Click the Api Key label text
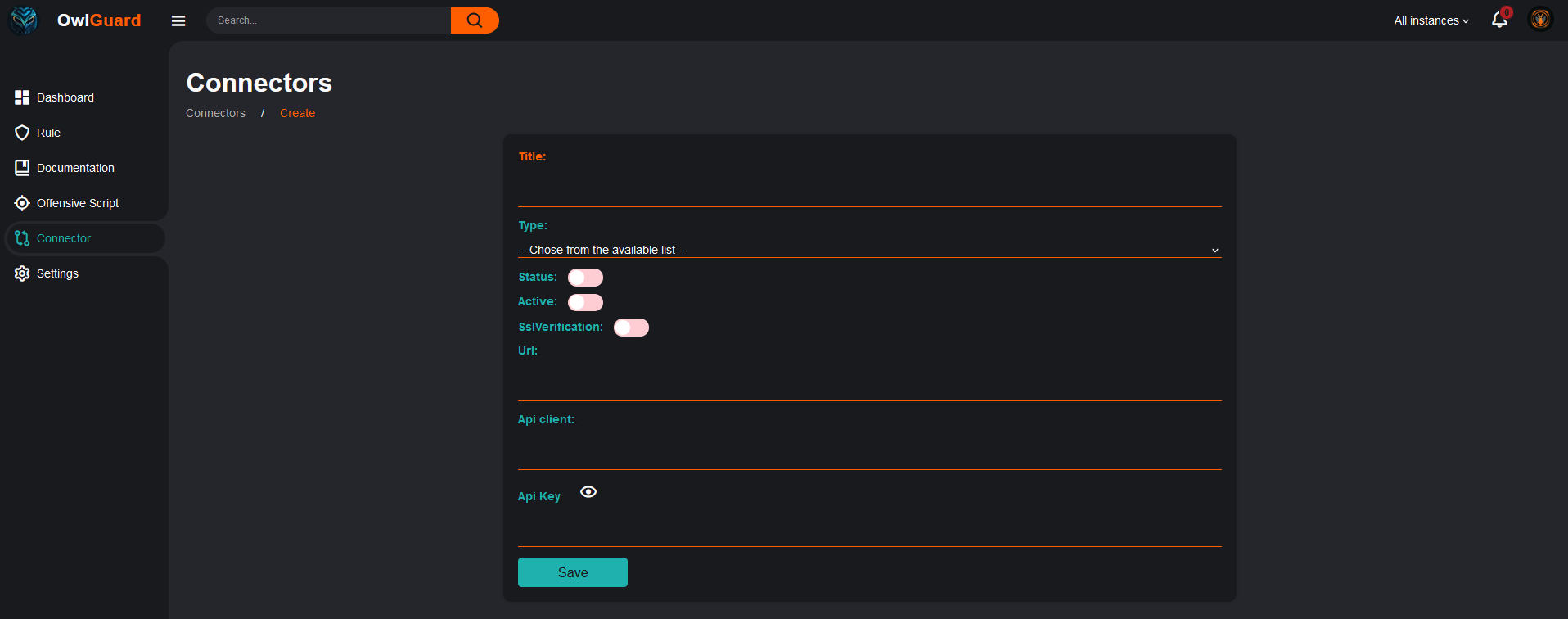Screen dimensions: 1568x619 tap(539, 496)
